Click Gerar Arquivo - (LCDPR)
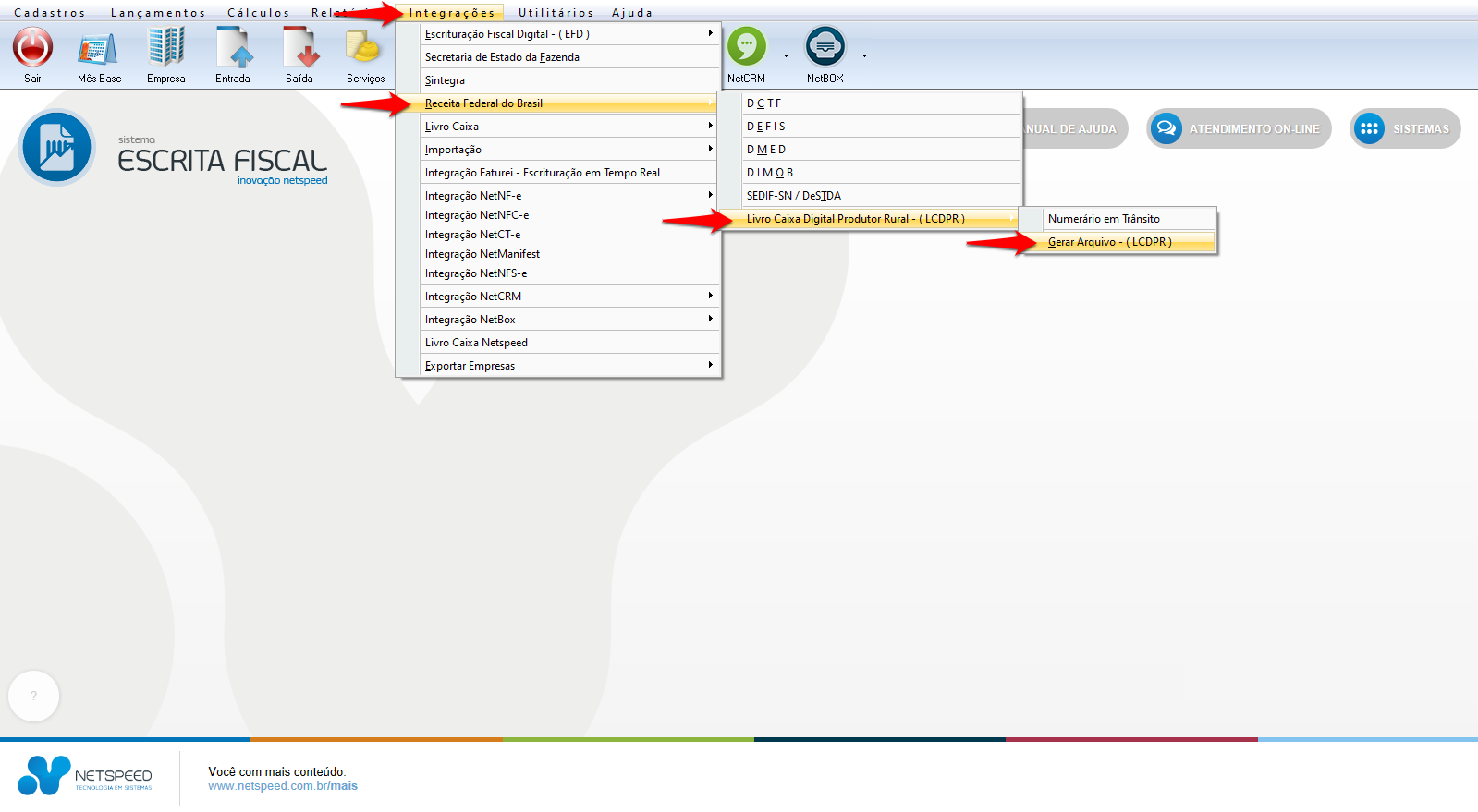Viewport: 1478px width, 812px height. click(1118, 242)
